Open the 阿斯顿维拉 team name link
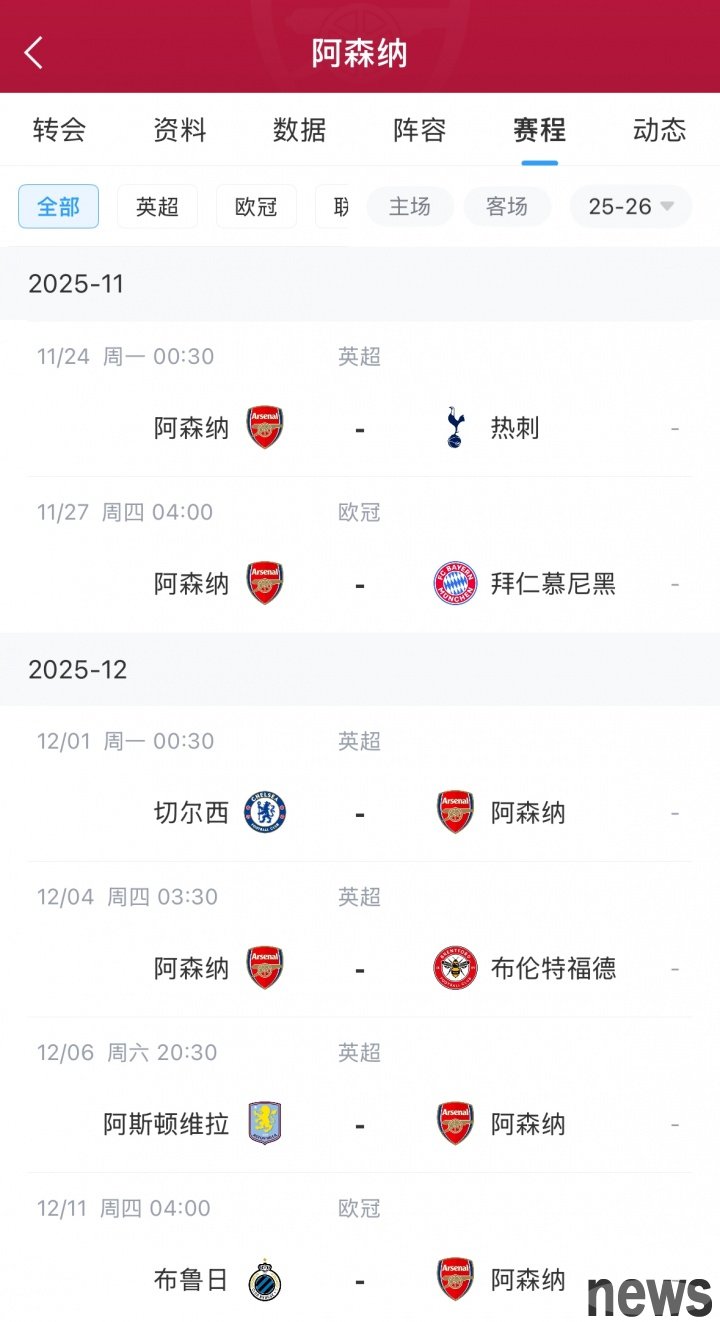Screen dimensions: 720x1322 166,1124
